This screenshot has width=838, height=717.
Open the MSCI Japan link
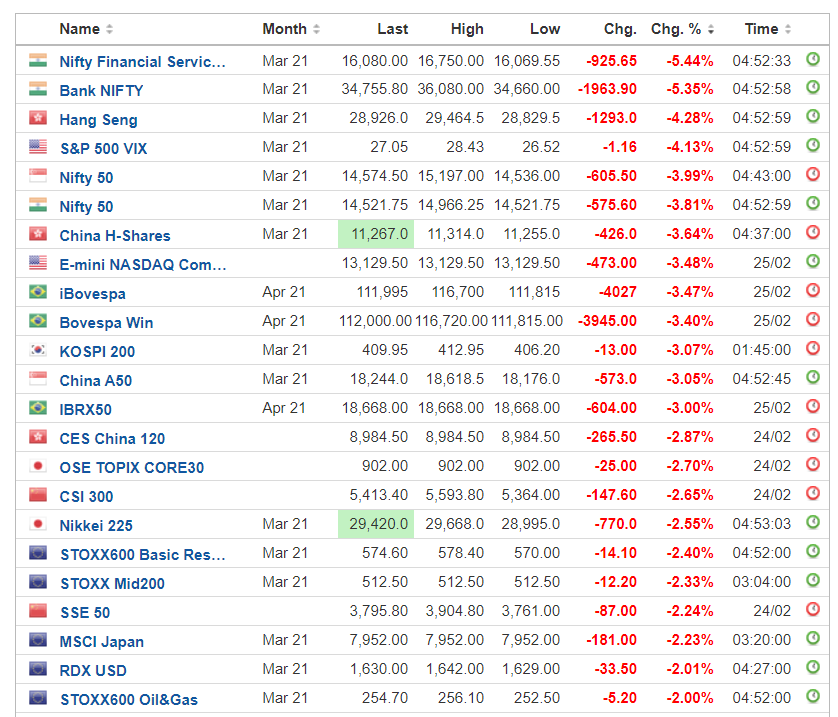point(102,642)
